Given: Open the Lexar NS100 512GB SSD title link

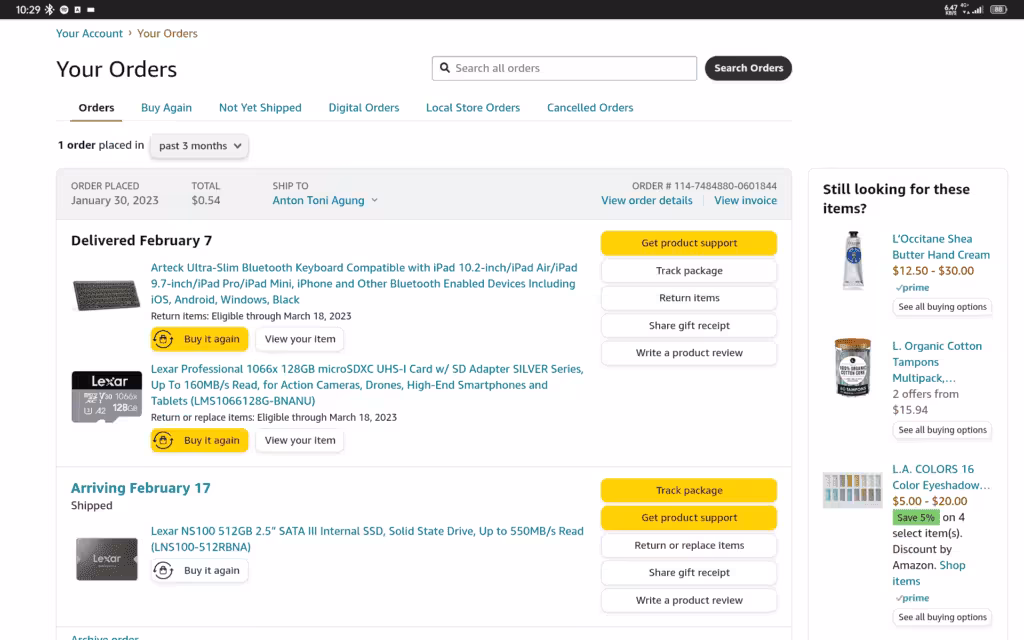Looking at the screenshot, I should [367, 539].
